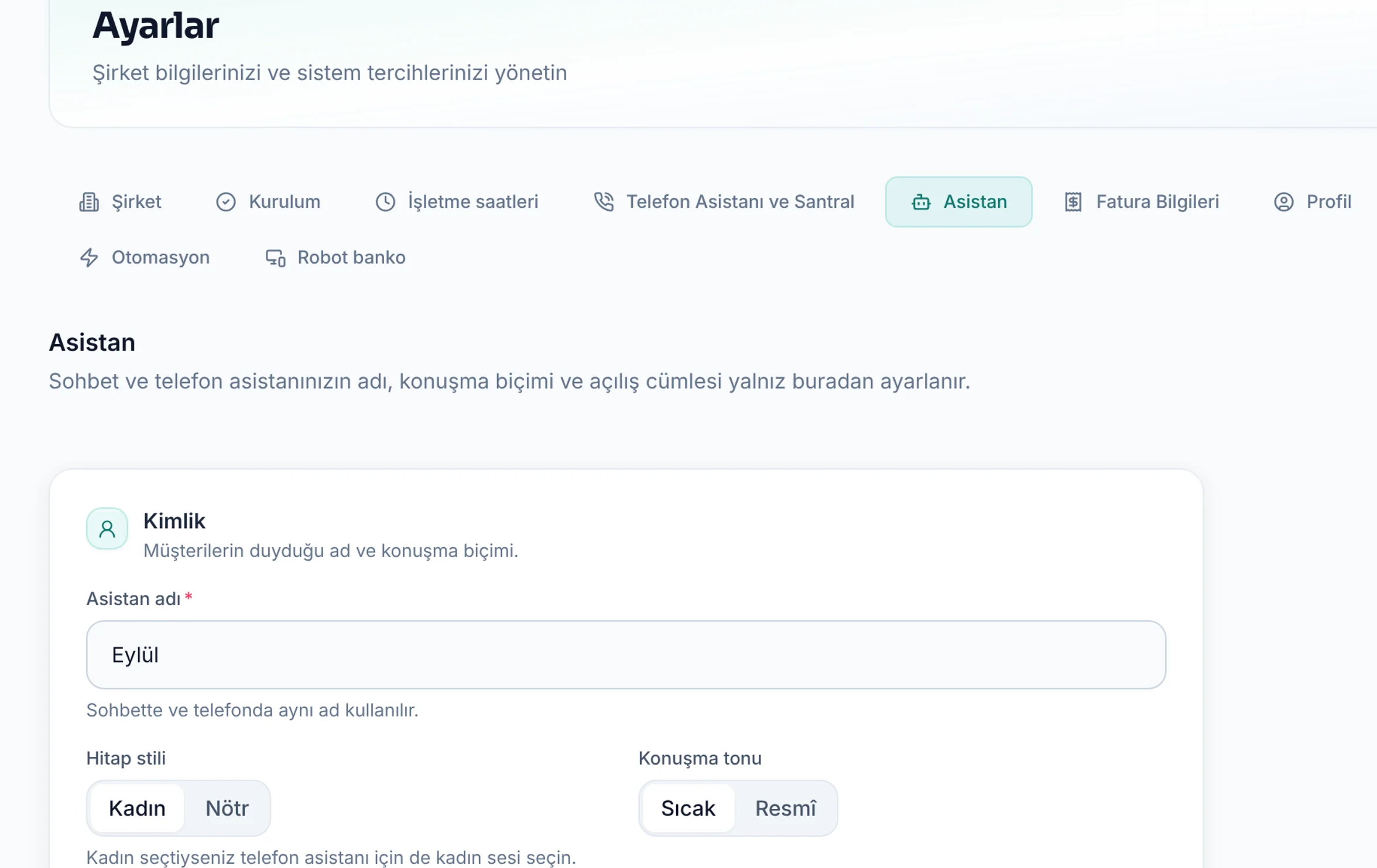Focus the Asistan adı input field
1377x868 pixels.
point(626,655)
